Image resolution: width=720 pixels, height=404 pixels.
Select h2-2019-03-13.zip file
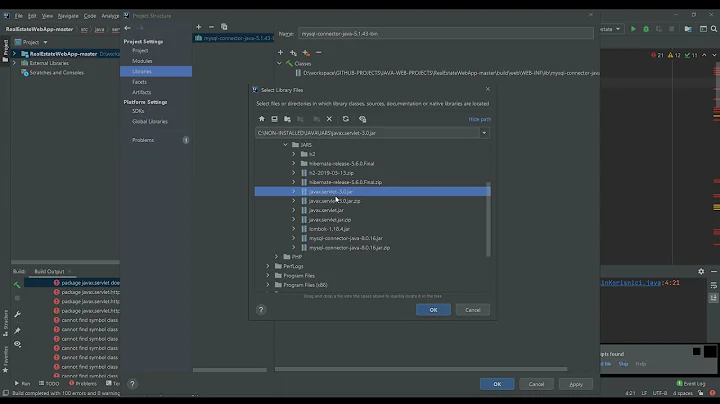(x=331, y=173)
